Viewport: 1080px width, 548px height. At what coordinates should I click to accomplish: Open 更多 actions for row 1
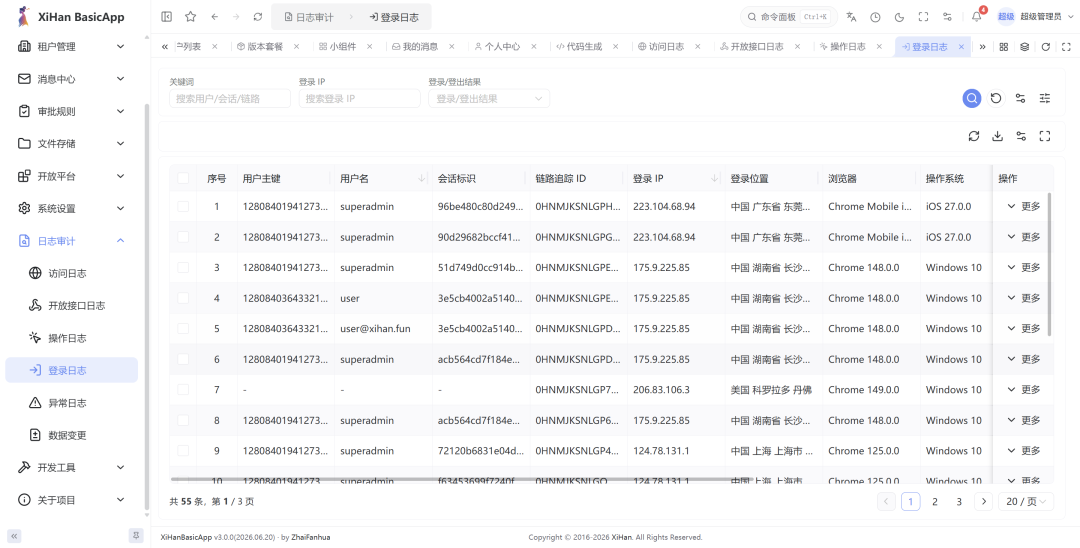(1024, 207)
